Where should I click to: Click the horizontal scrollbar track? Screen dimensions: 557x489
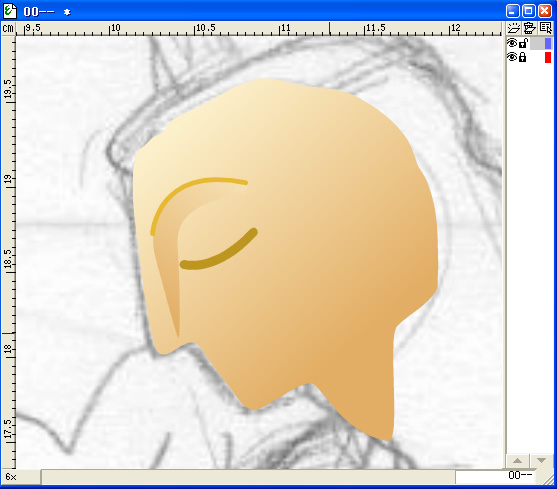point(248,477)
